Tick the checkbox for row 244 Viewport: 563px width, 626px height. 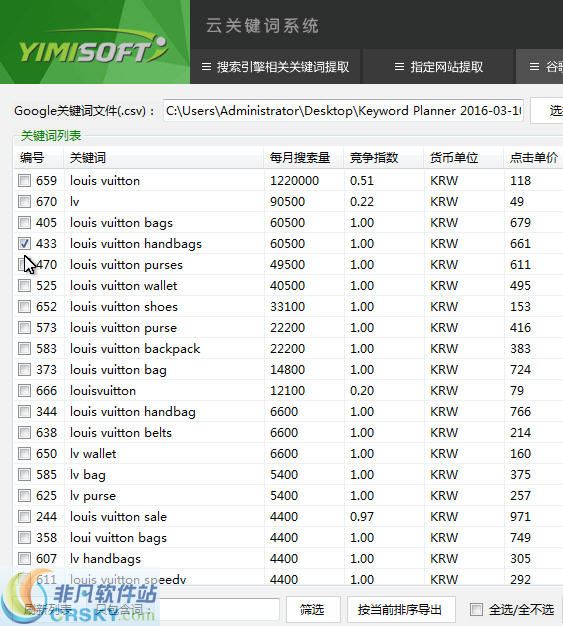(x=24, y=517)
